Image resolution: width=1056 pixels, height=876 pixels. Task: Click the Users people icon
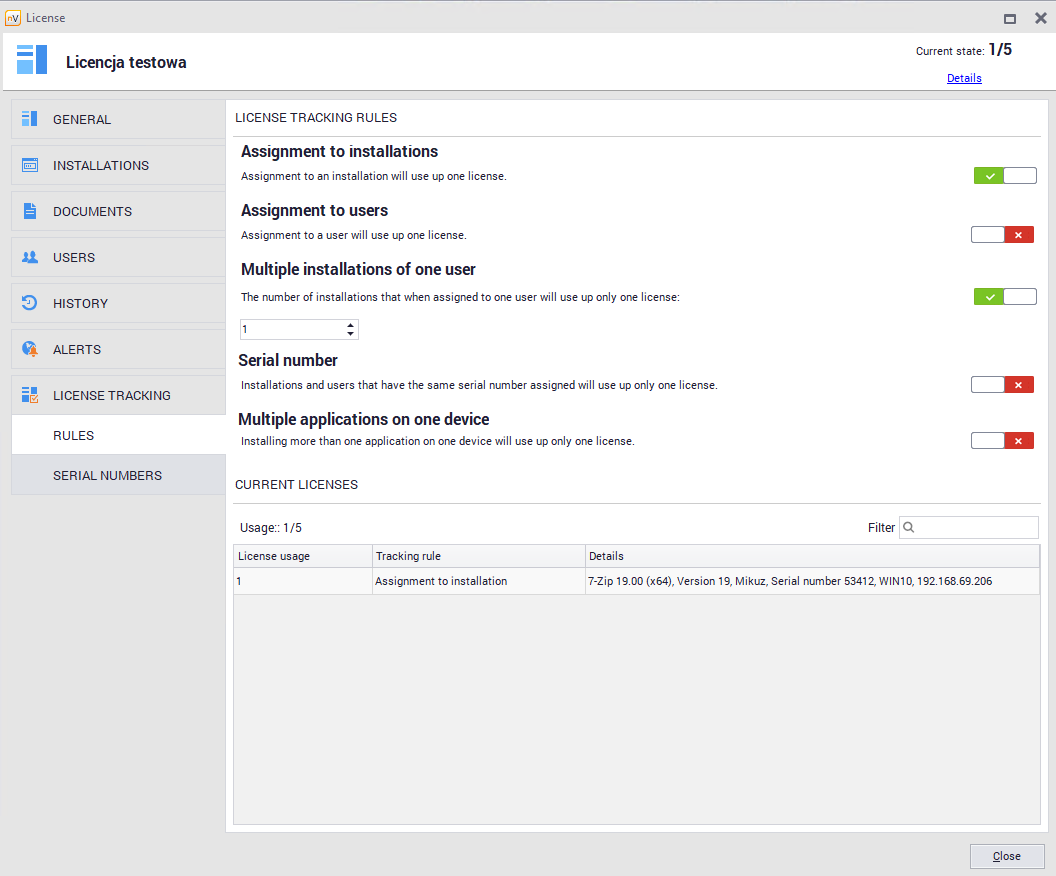pyautogui.click(x=30, y=257)
